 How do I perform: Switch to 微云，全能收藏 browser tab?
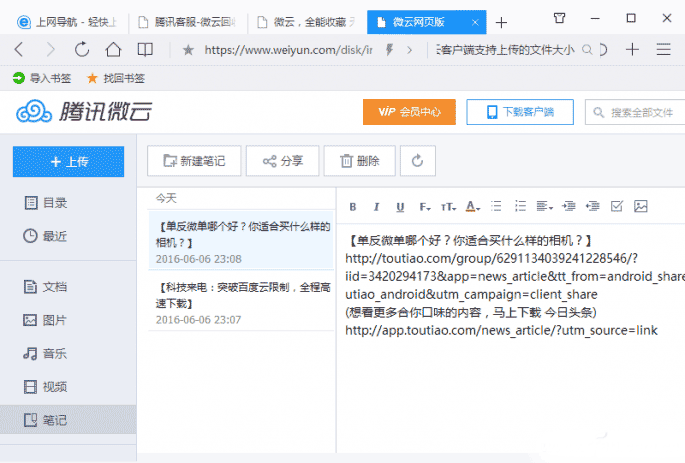pyautogui.click(x=308, y=22)
